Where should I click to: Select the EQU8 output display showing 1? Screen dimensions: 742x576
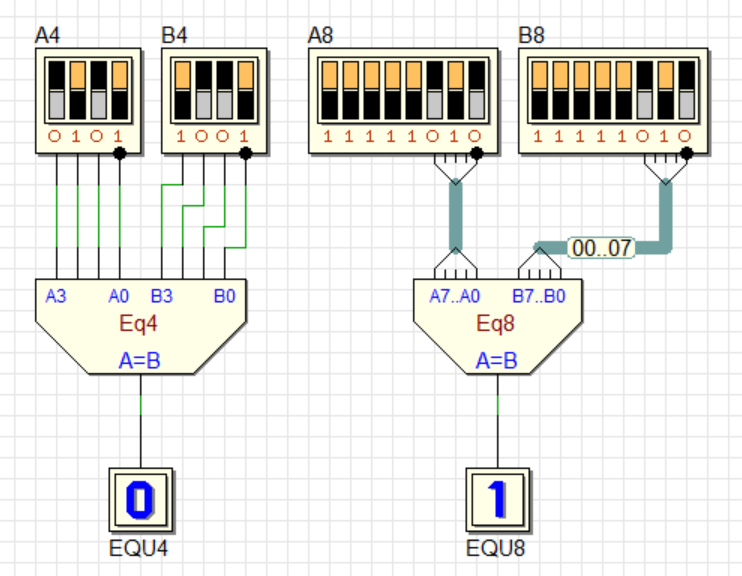tap(497, 500)
